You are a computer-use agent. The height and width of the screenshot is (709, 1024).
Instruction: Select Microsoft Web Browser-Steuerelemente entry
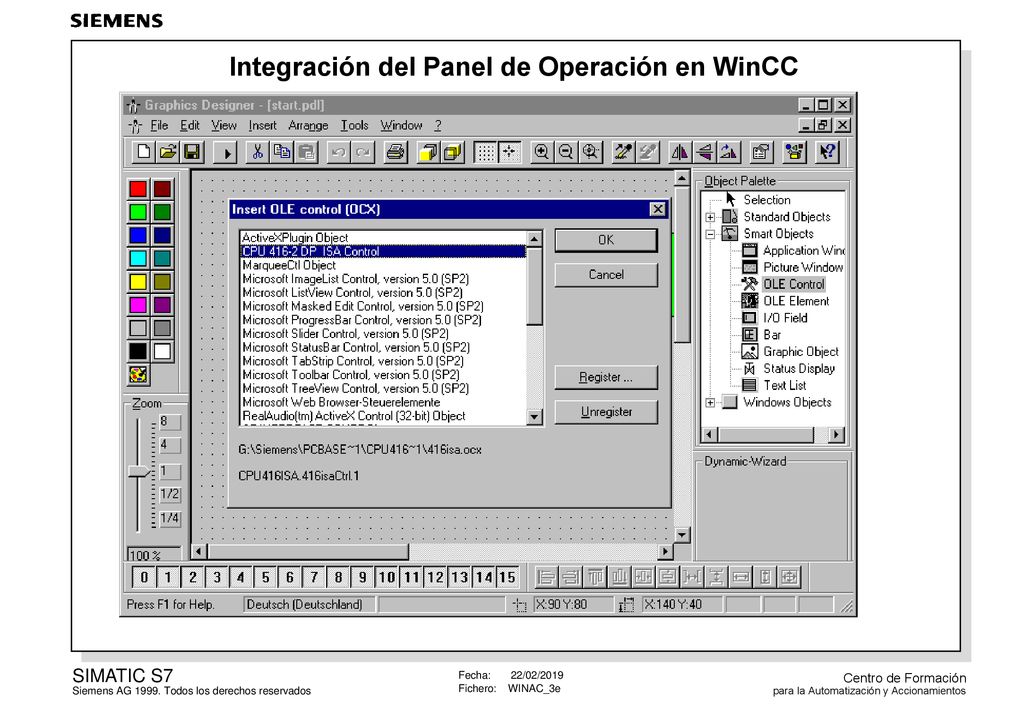[x=383, y=402]
